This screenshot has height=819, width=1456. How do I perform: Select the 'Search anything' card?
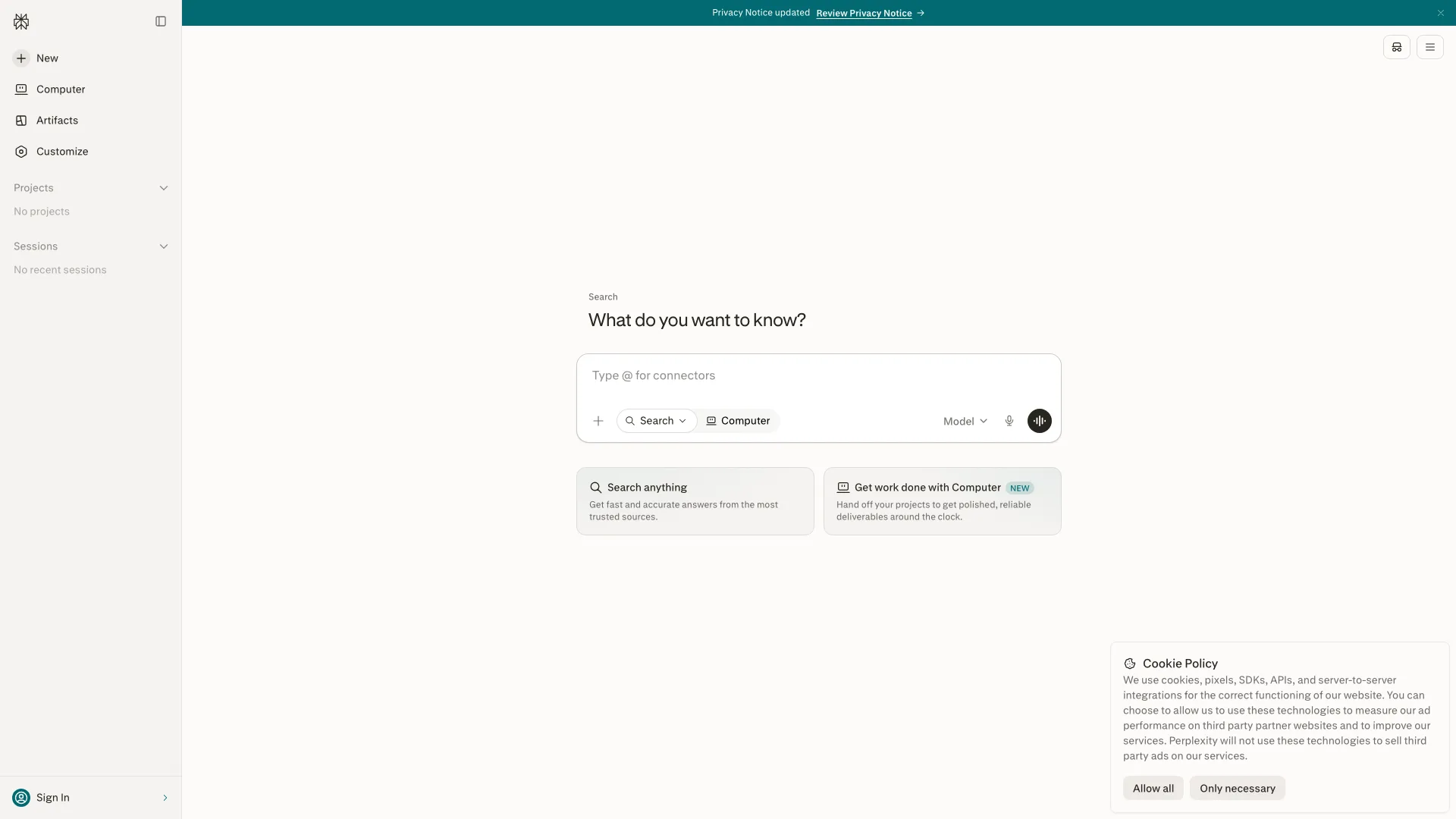695,501
